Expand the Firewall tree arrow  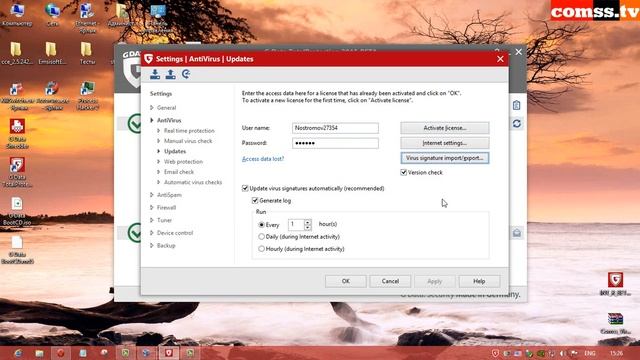point(152,208)
